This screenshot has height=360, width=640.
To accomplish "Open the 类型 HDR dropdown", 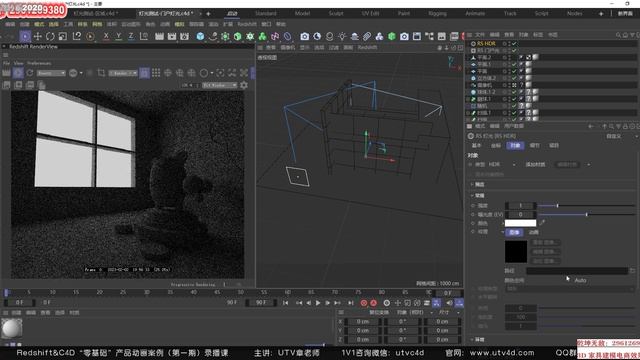I will (x=502, y=164).
